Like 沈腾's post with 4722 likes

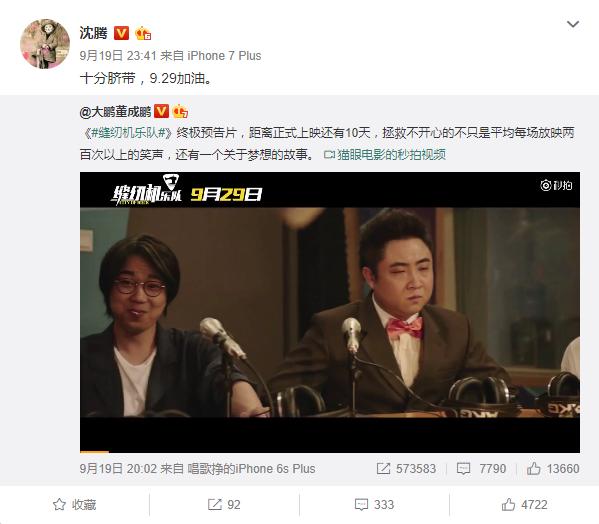(525, 505)
